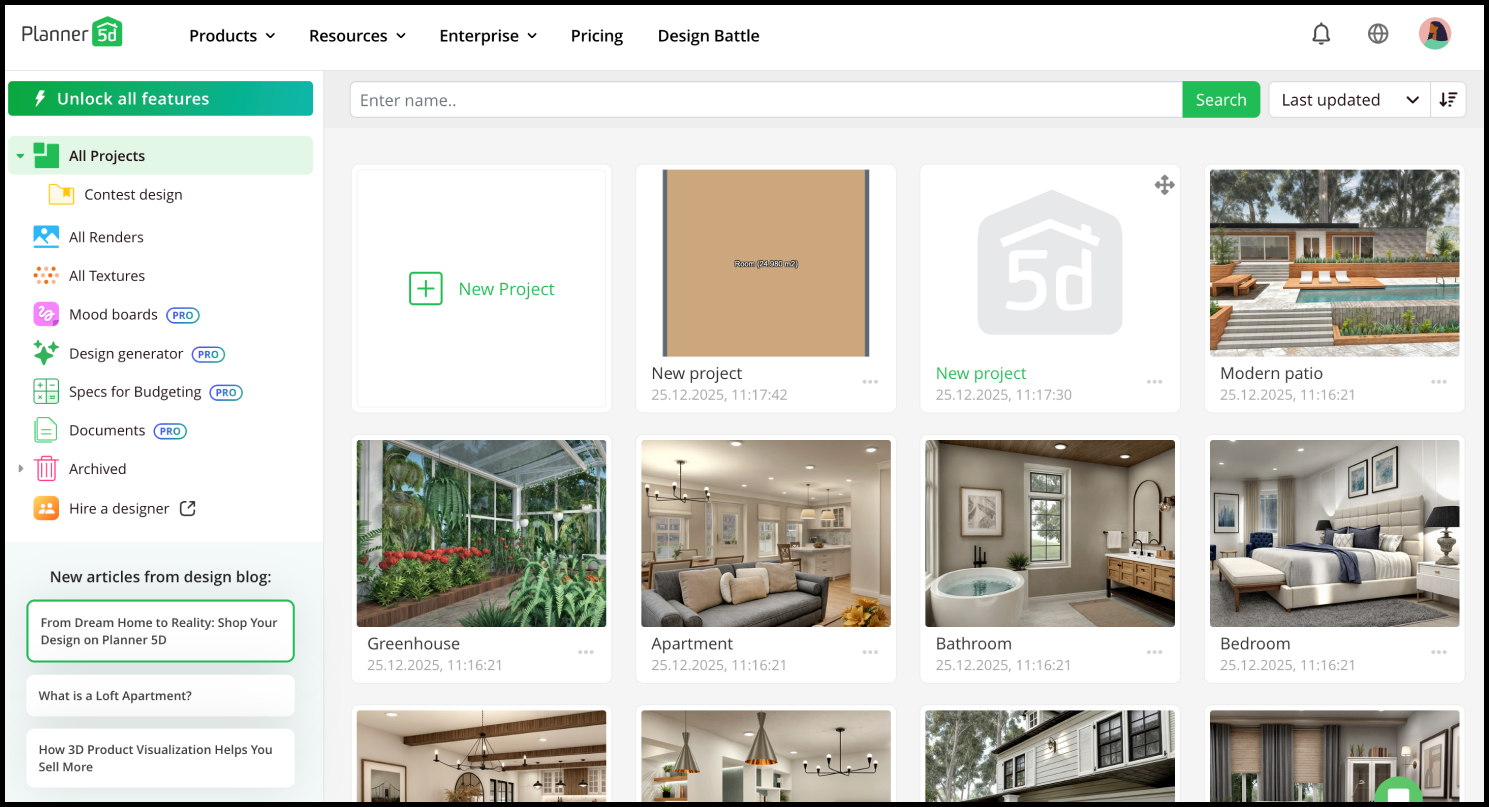Open options menu for Modern patio
1489x807 pixels.
[1439, 382]
